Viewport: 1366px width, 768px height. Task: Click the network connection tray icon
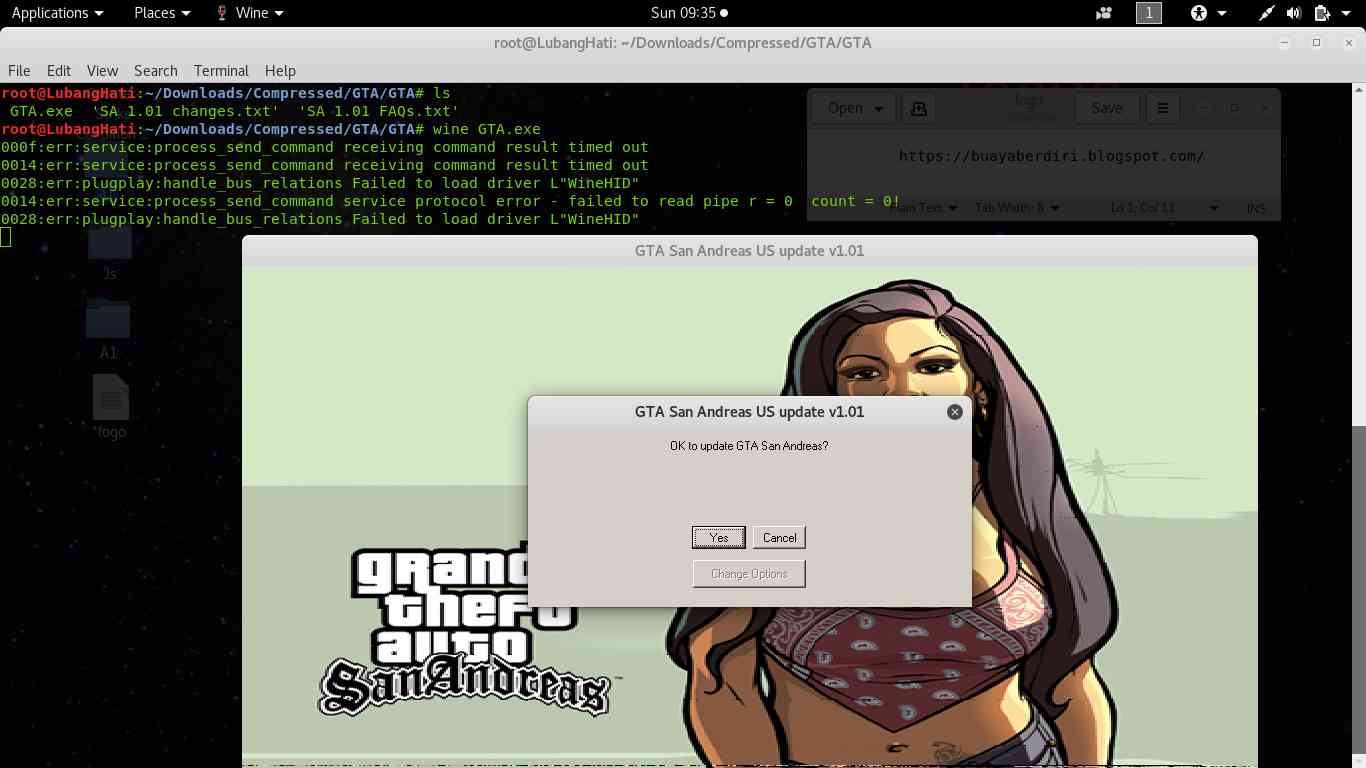tap(1266, 13)
